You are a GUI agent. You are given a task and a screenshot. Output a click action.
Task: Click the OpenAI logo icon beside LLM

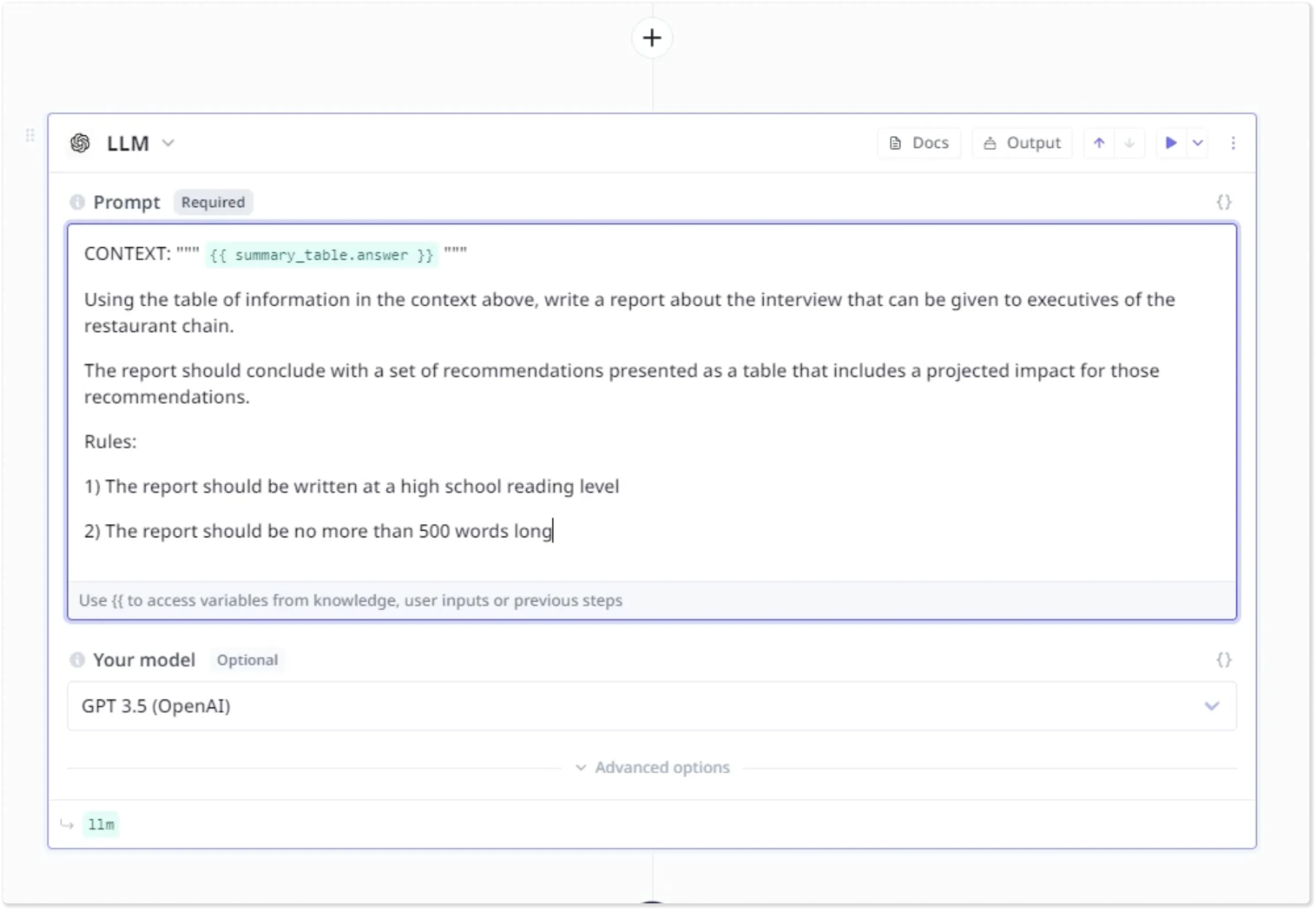click(x=80, y=143)
